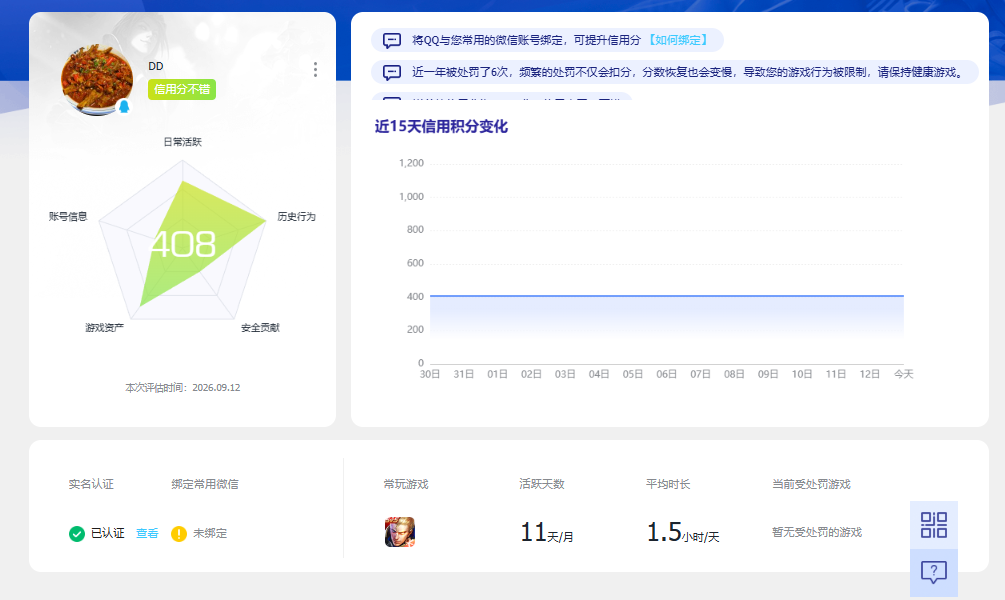This screenshot has width=1005, height=600.
Task: Open the frequently played game icon
Action: (399, 532)
